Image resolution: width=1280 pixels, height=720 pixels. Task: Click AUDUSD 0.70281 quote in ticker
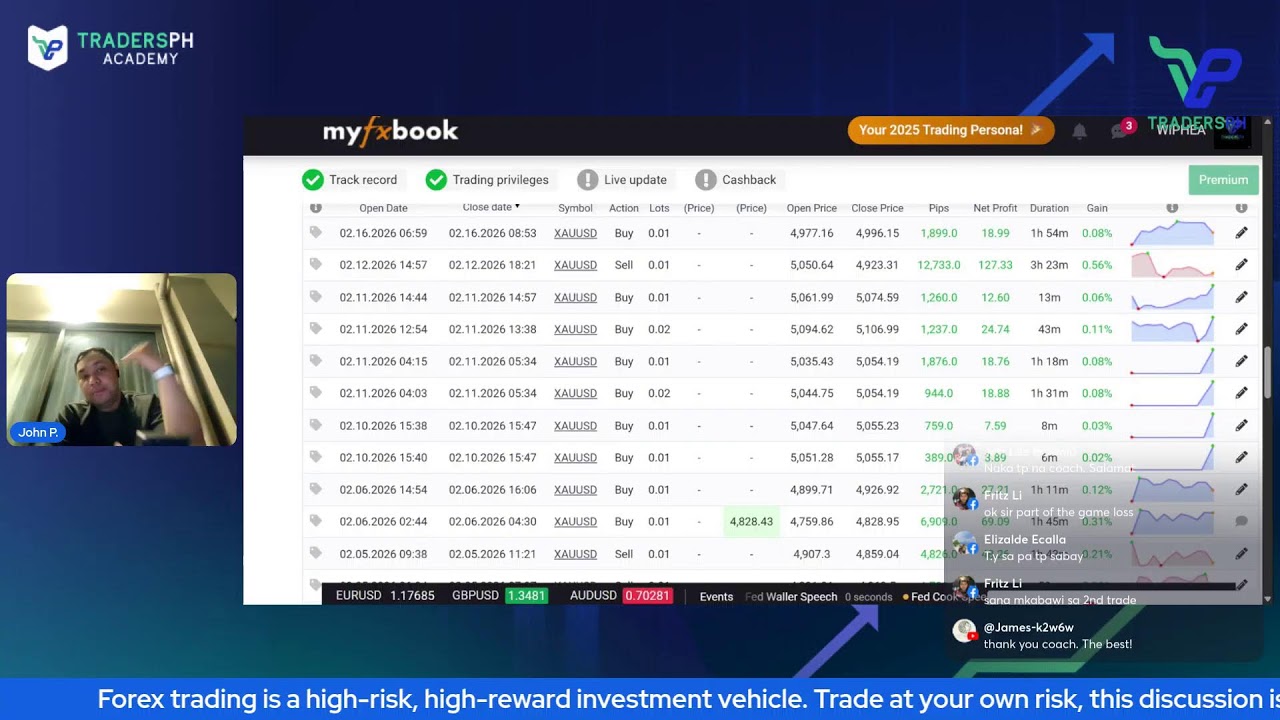[x=620, y=596]
